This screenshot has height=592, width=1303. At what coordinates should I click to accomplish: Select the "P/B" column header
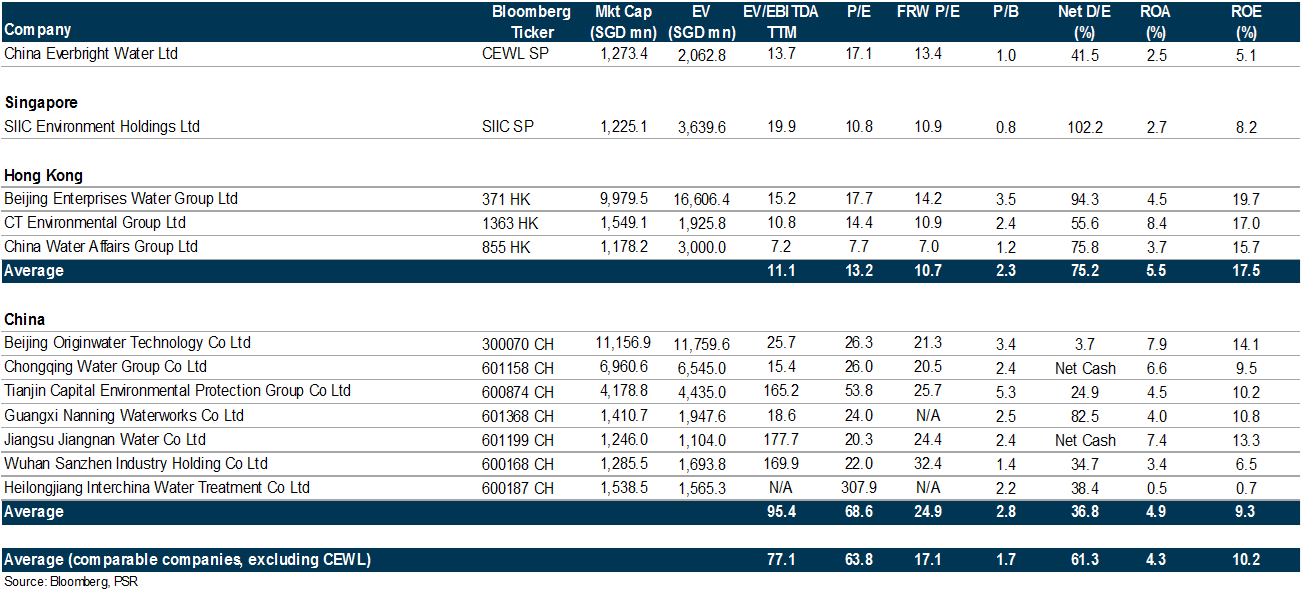[1006, 12]
